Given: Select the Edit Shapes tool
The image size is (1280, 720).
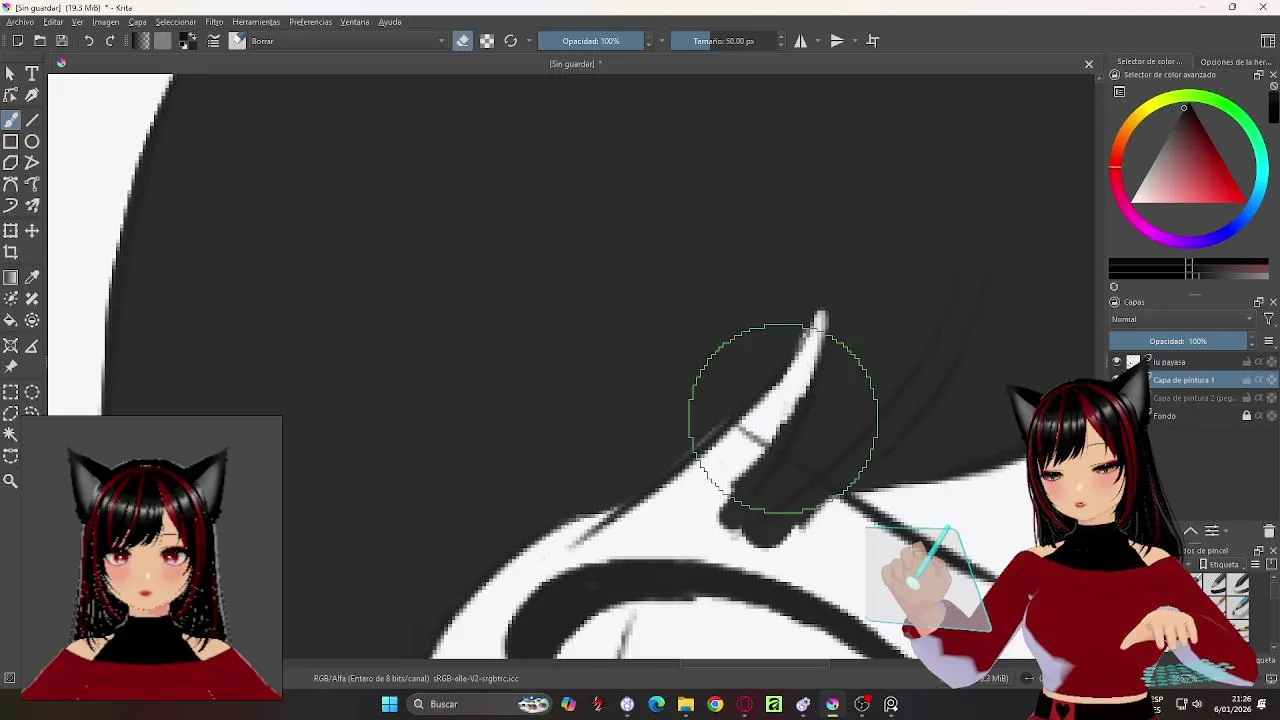Looking at the screenshot, I should (x=11, y=95).
